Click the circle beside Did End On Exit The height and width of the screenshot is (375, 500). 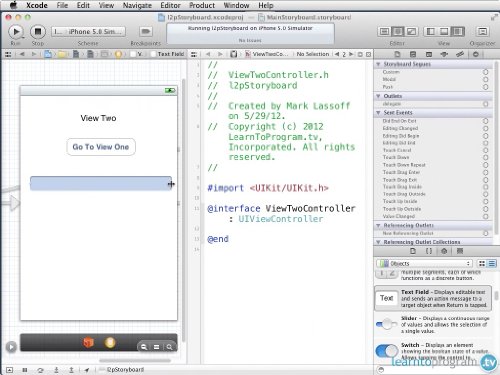pyautogui.click(x=485, y=121)
